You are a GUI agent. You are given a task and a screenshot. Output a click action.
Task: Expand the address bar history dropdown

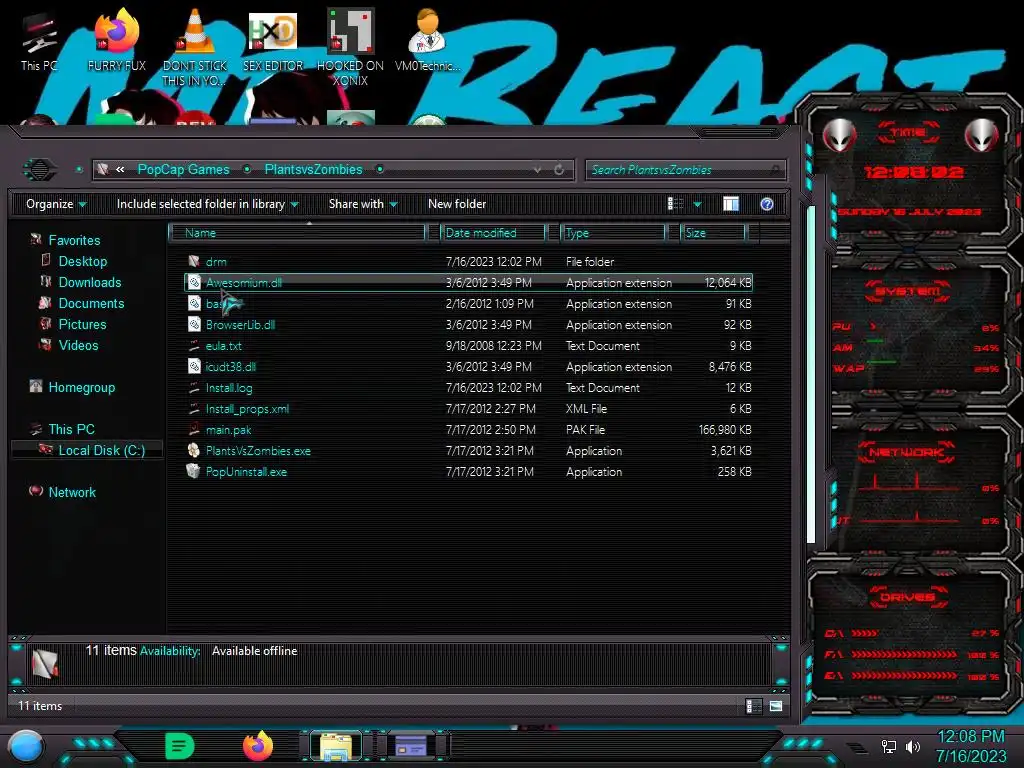tap(537, 170)
